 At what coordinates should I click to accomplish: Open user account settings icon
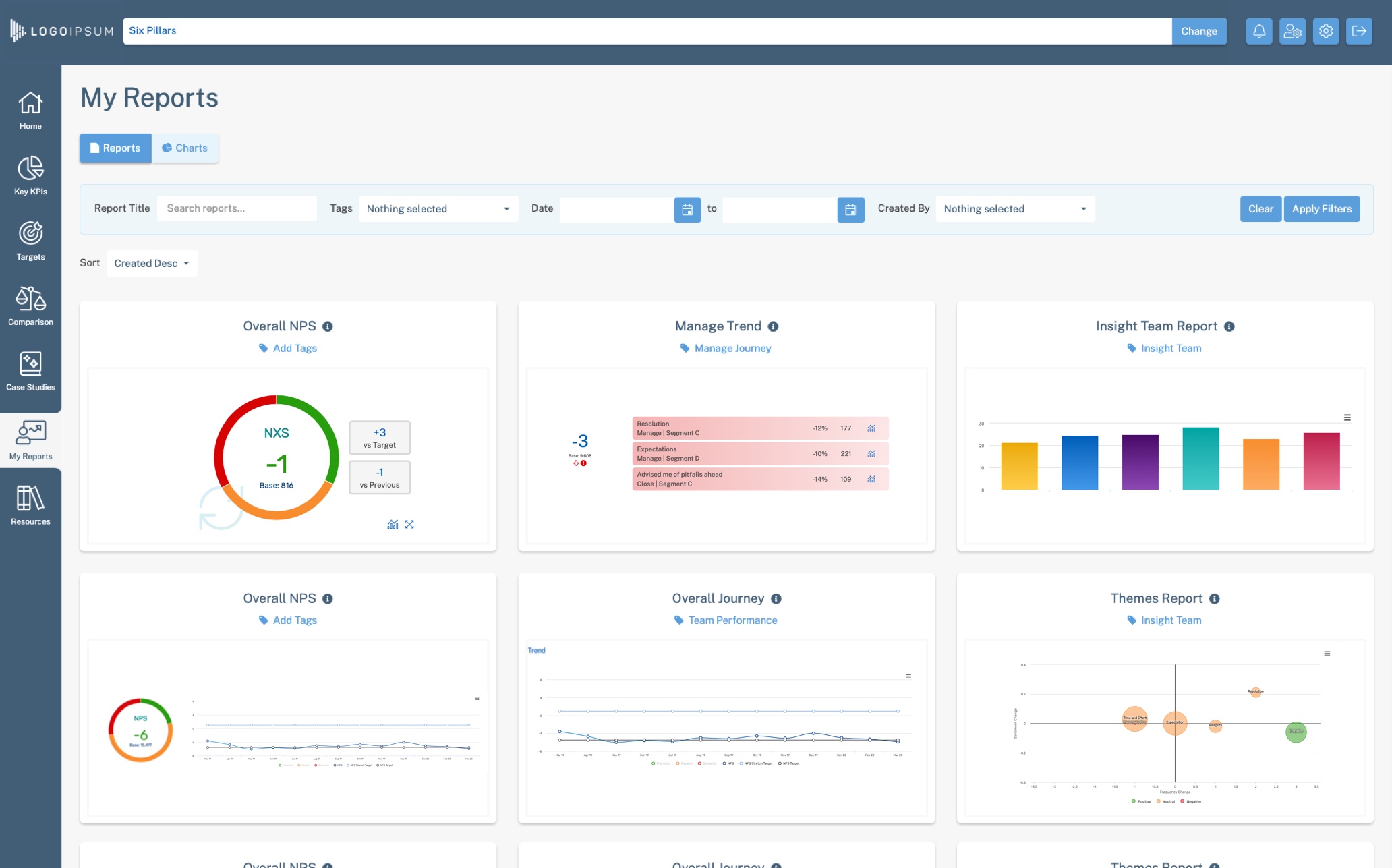point(1292,30)
